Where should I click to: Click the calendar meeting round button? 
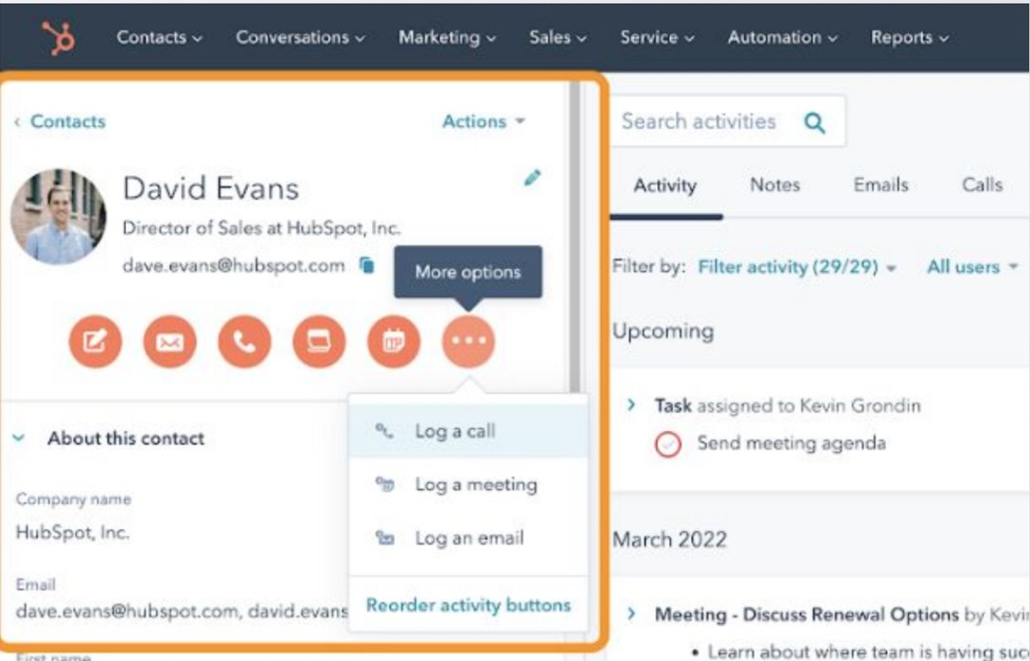393,341
